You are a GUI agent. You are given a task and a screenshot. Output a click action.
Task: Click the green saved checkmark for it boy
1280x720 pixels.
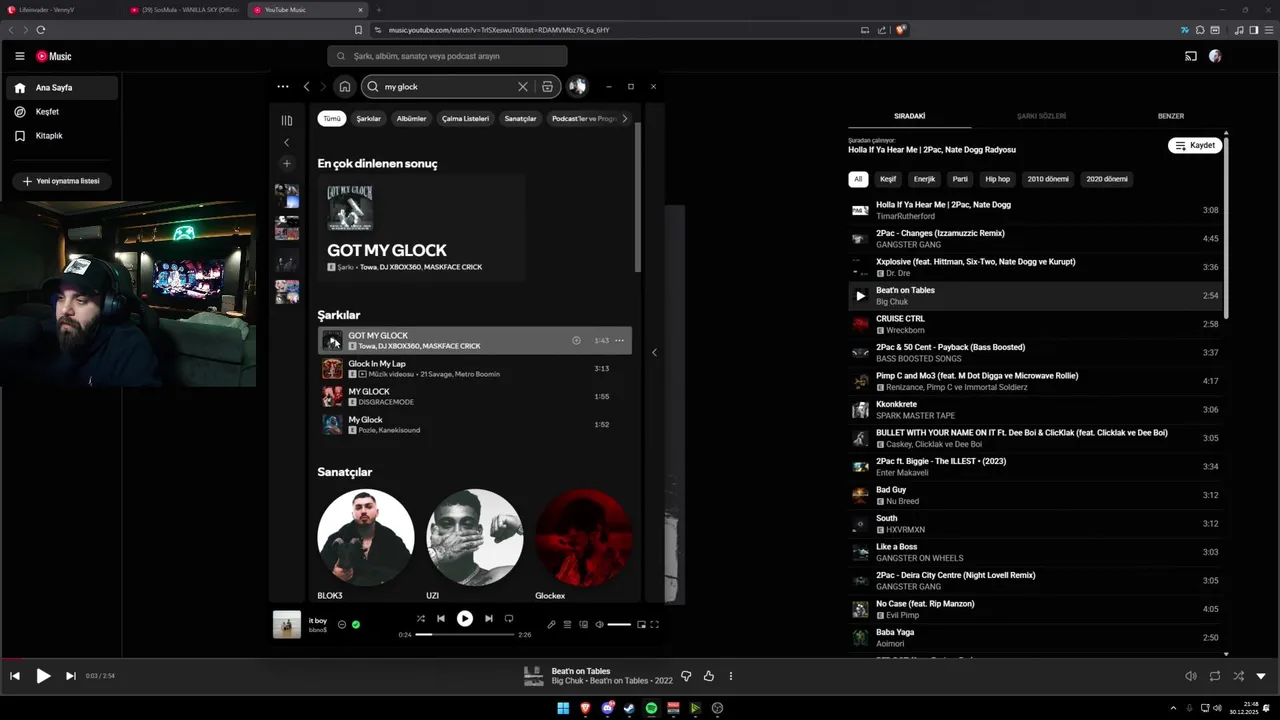click(356, 625)
